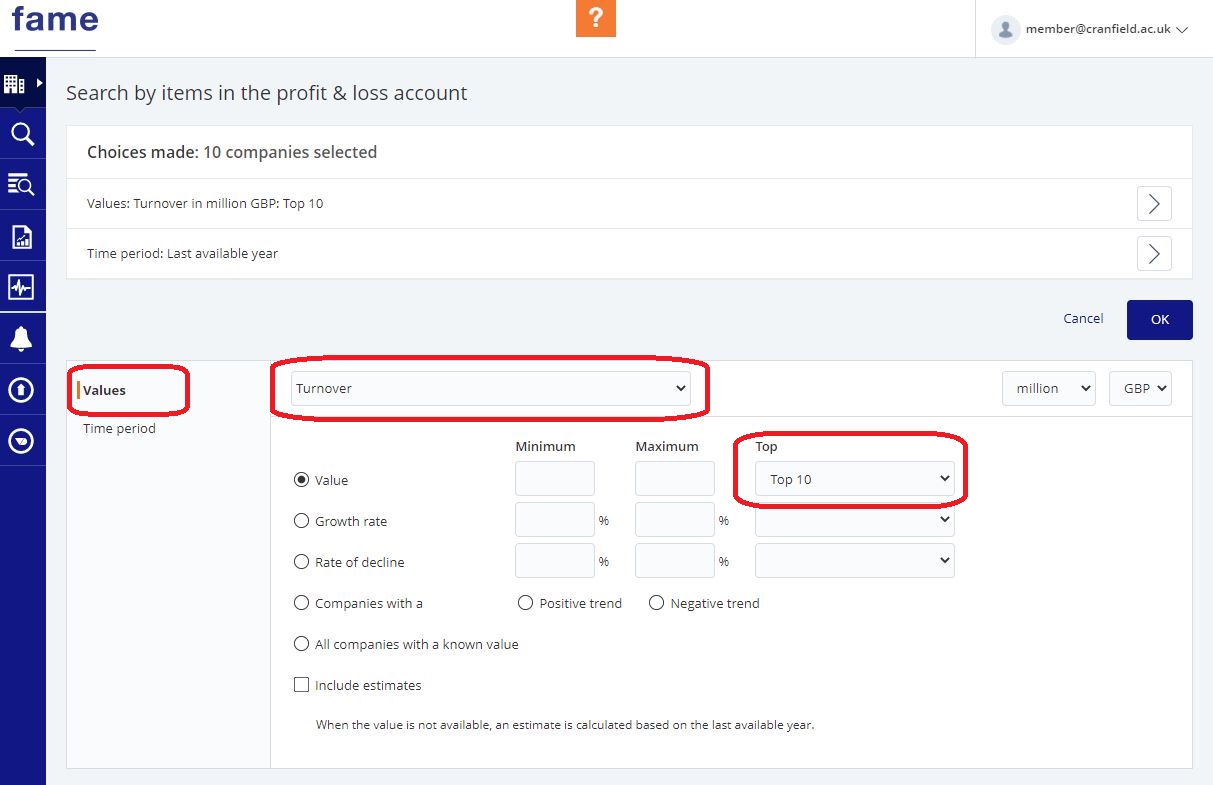
Task: Change the million units dropdown
Action: point(1048,388)
